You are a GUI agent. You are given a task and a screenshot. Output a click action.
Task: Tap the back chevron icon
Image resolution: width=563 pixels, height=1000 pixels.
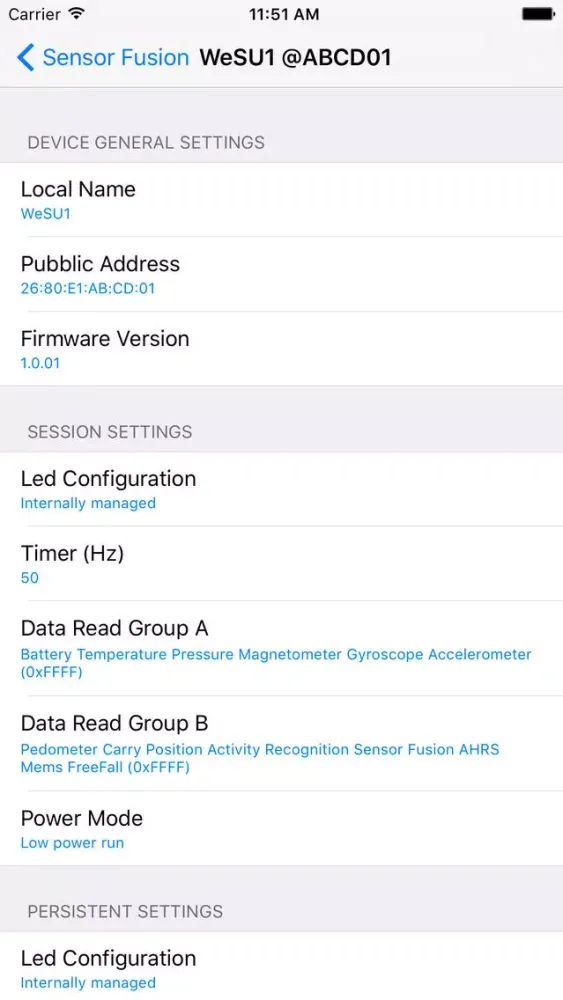(x=25, y=57)
